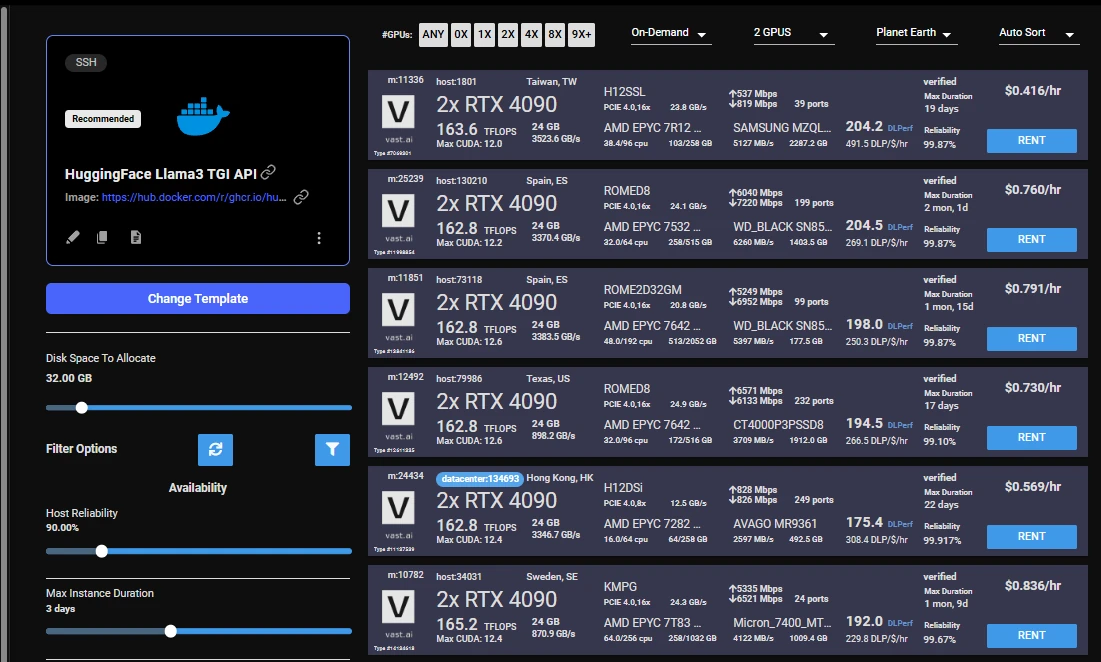Click vast.ai logo on Taiwan host:1801 offer
1101x662 pixels.
point(398,112)
